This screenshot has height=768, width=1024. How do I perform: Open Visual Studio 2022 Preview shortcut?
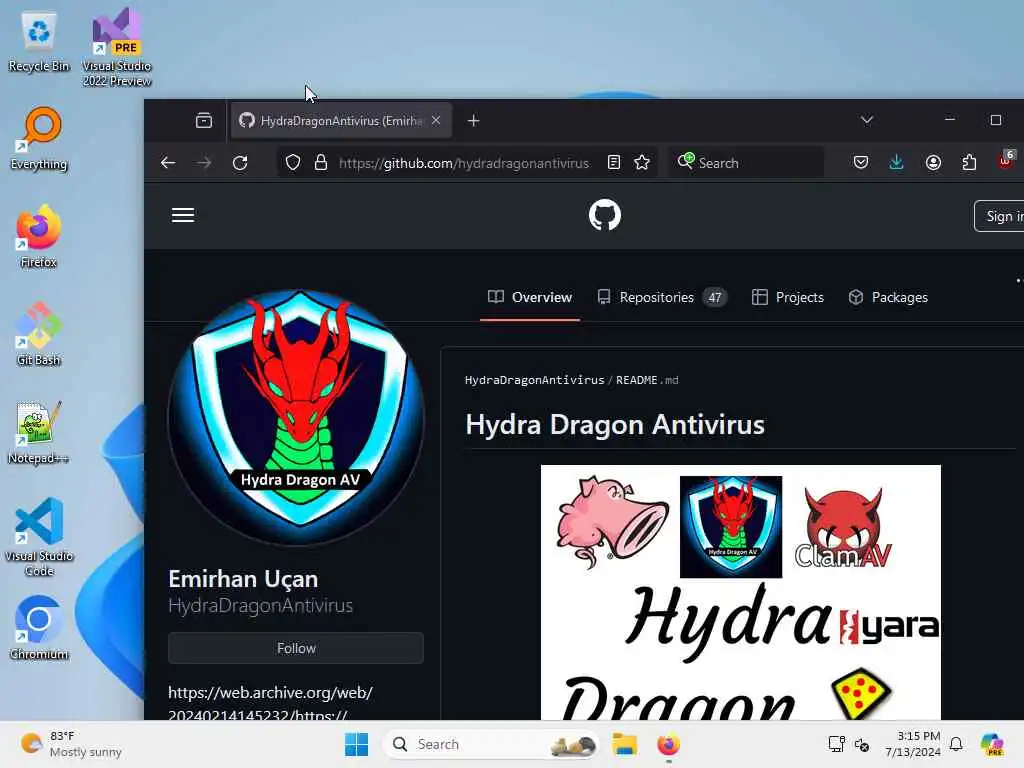[117, 47]
